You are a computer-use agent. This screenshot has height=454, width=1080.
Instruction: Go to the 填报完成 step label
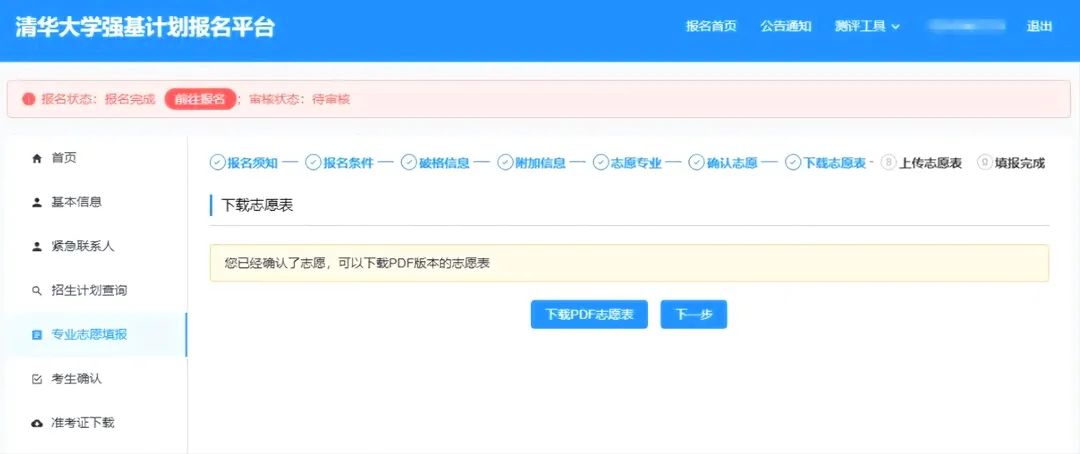[1020, 163]
